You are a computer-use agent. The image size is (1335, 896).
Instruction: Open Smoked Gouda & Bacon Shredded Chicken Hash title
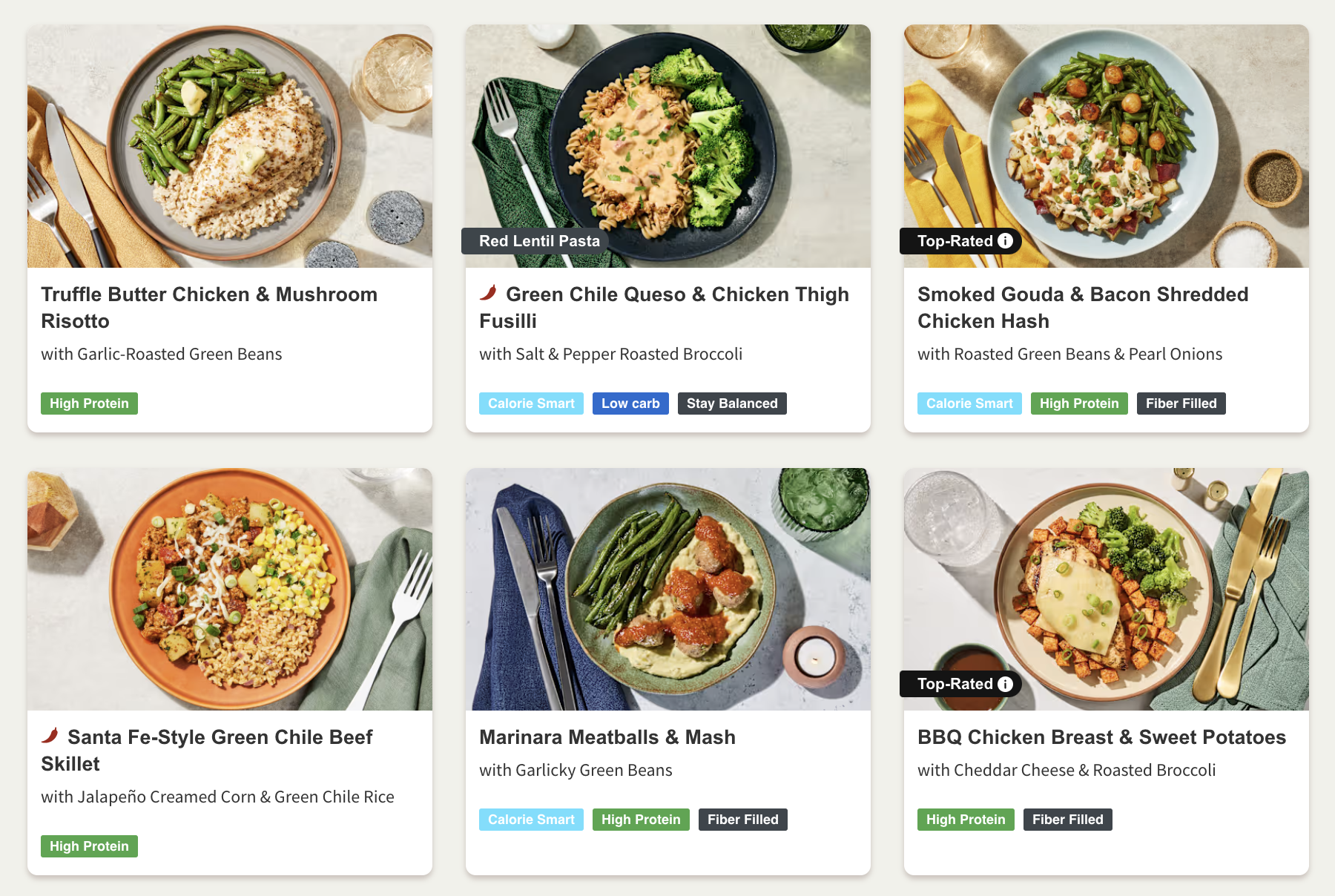click(1083, 308)
